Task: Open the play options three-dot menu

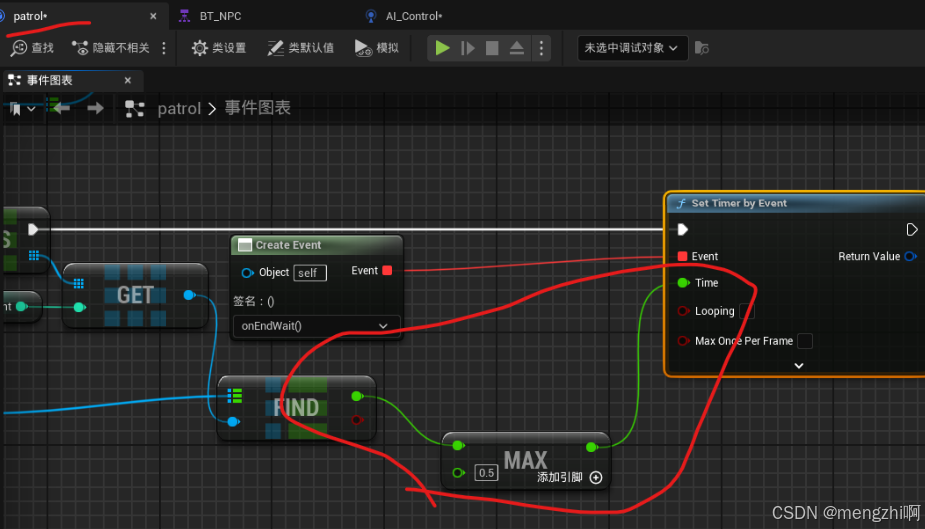Action: 541,48
